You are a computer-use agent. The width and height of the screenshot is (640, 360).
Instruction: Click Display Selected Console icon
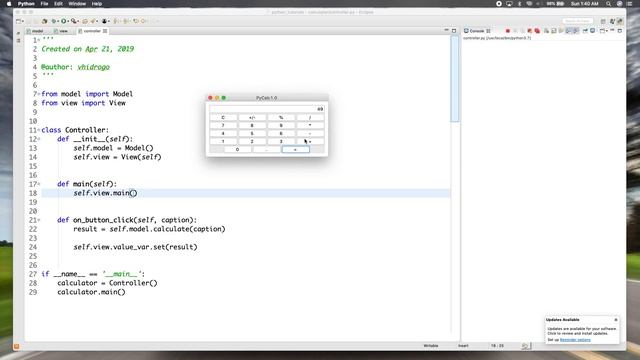592,31
